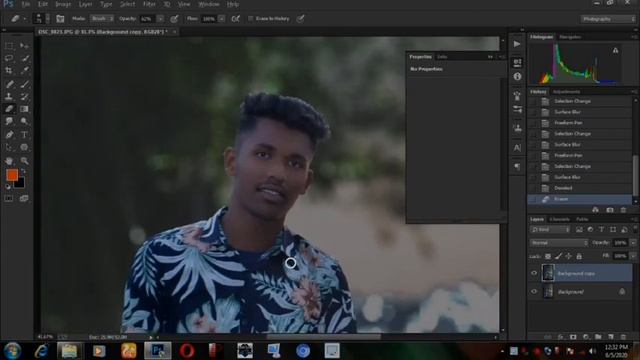
Task: Select the Pen tool
Action: point(9,135)
